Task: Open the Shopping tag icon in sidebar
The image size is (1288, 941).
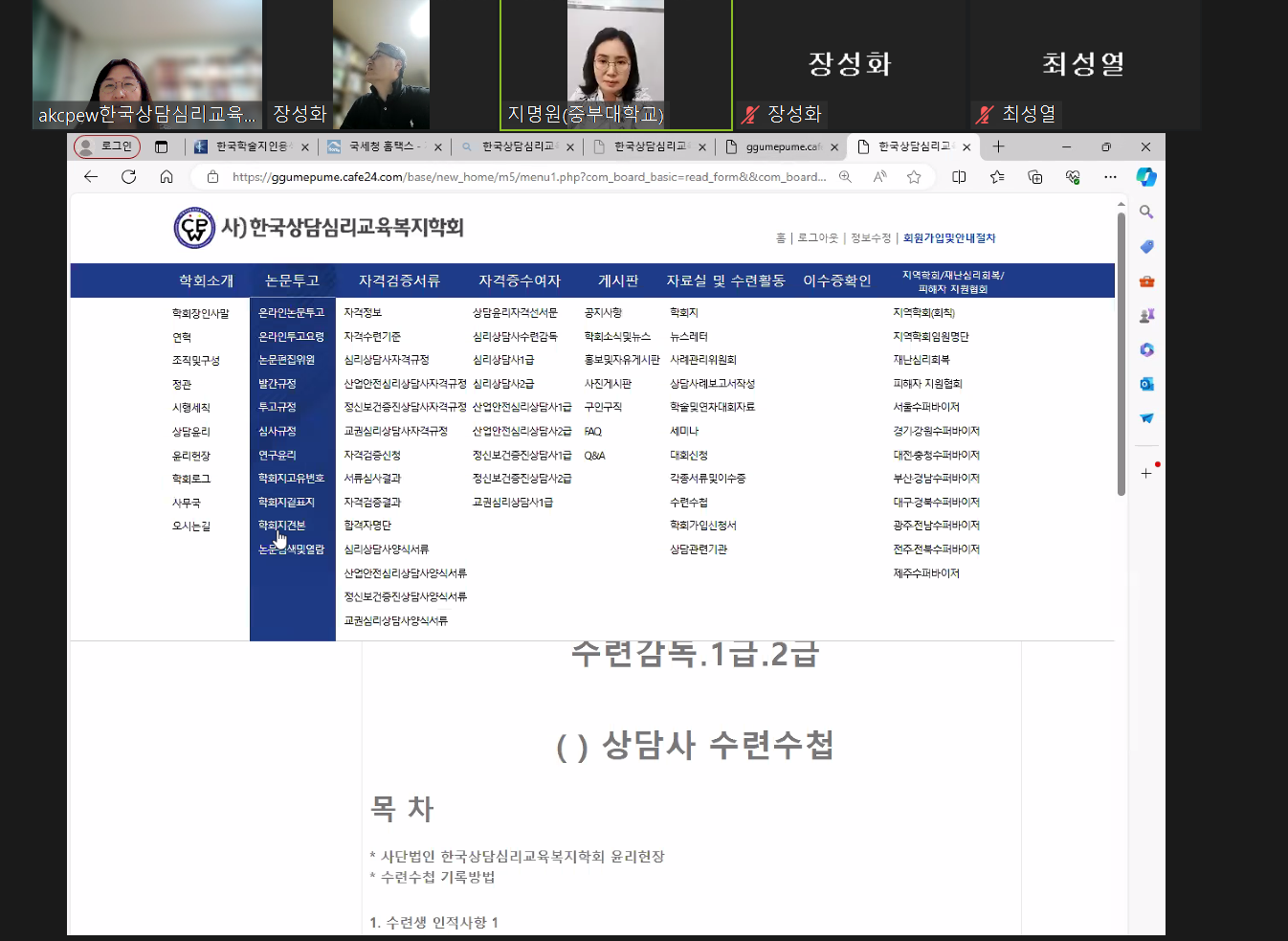Action: pyautogui.click(x=1146, y=246)
